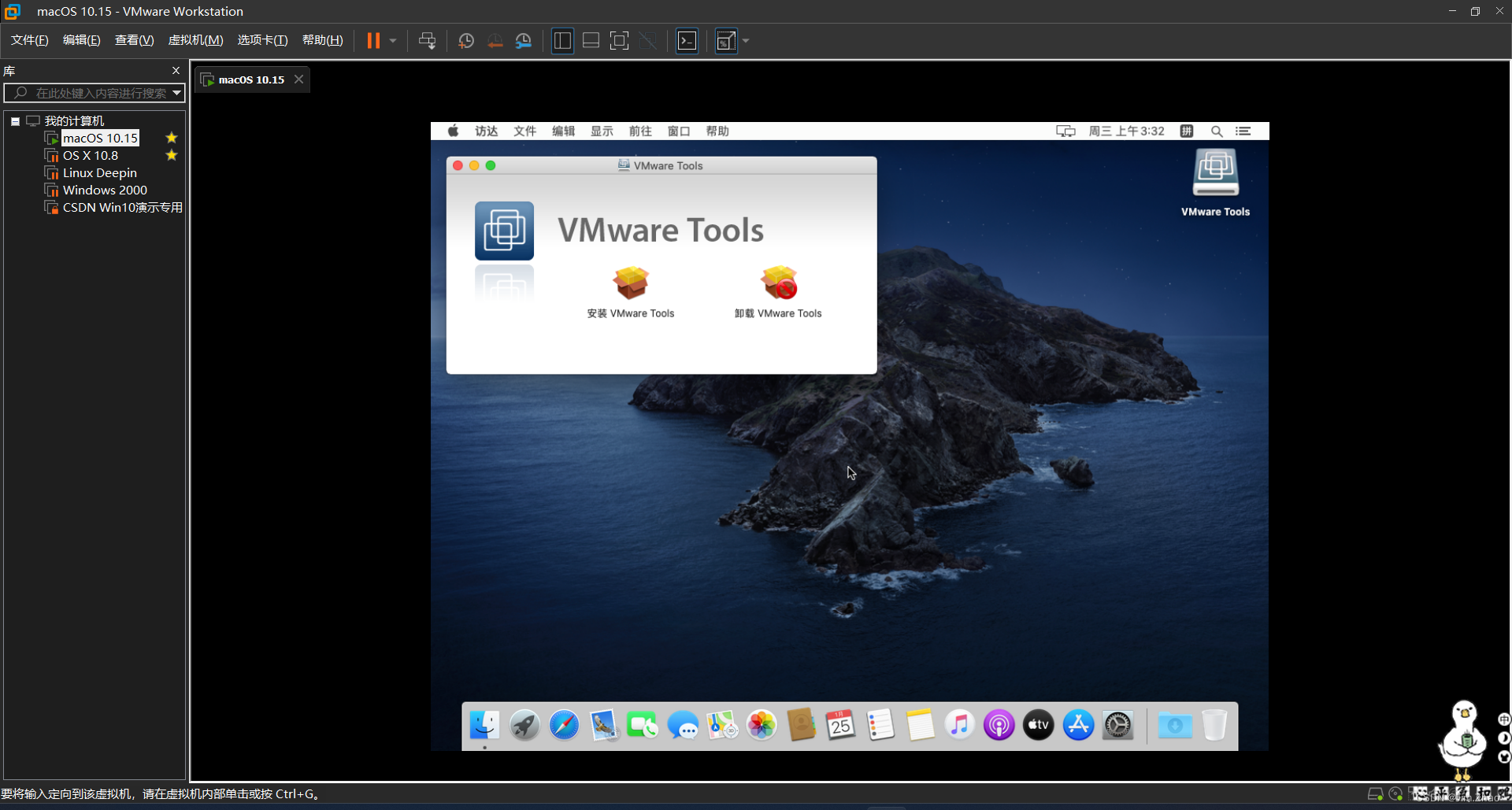
Task: Open FaceTime from the Dock
Action: click(643, 725)
